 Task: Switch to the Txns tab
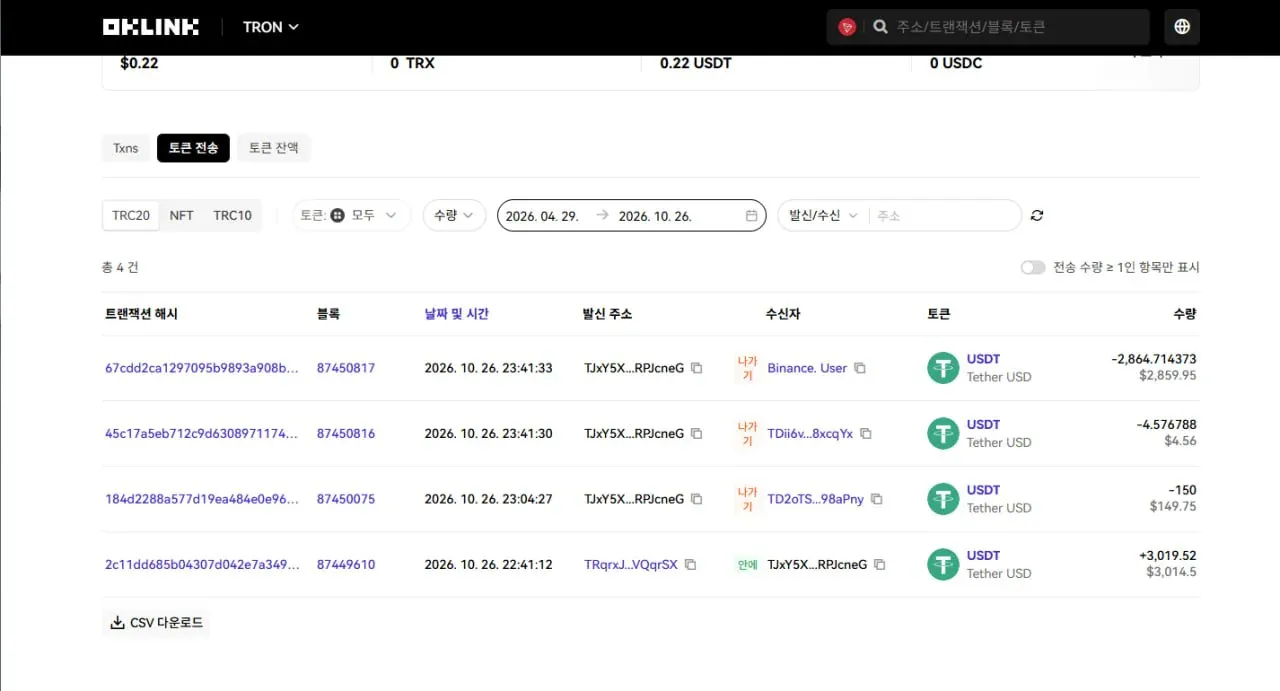pyautogui.click(x=126, y=148)
